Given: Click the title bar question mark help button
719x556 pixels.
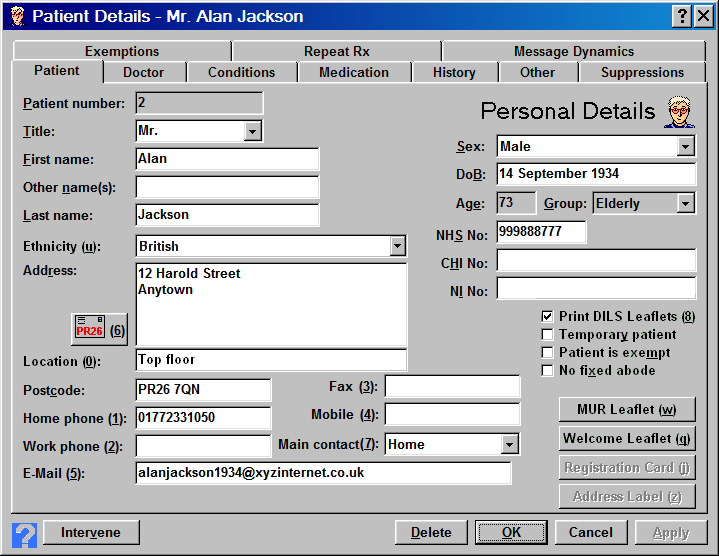Looking at the screenshot, I should [682, 17].
